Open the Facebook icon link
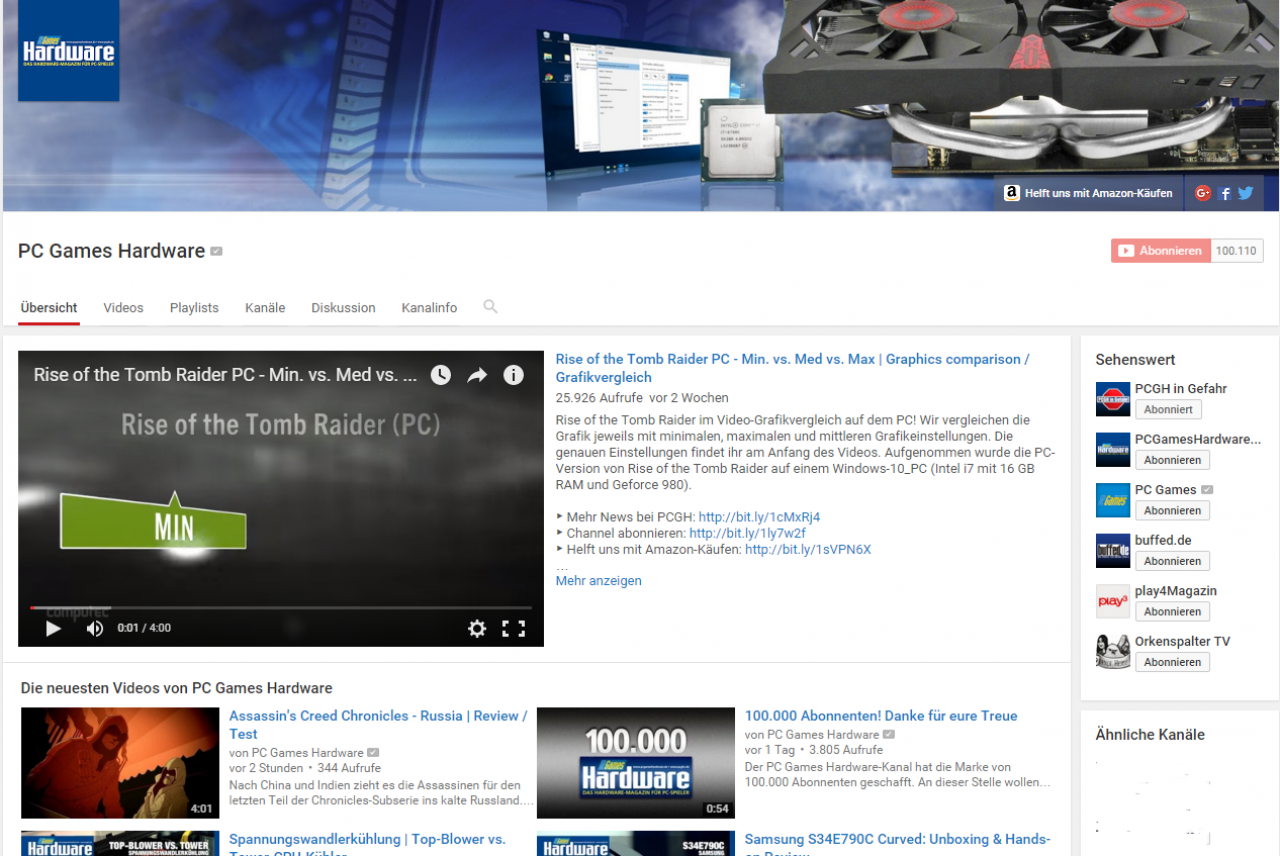Image resolution: width=1280 pixels, height=856 pixels. point(1225,194)
